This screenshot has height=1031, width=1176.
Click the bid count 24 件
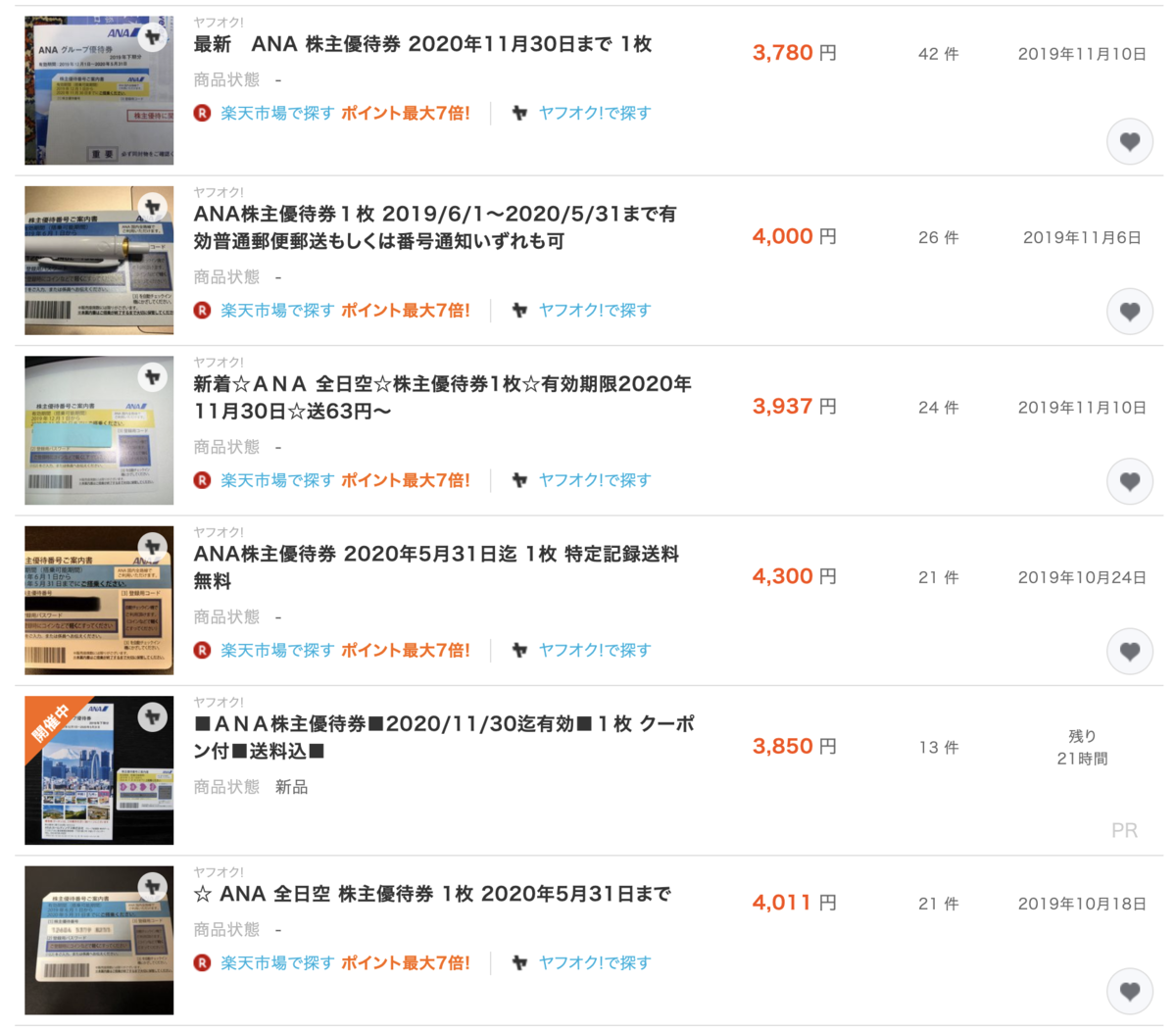[x=938, y=407]
